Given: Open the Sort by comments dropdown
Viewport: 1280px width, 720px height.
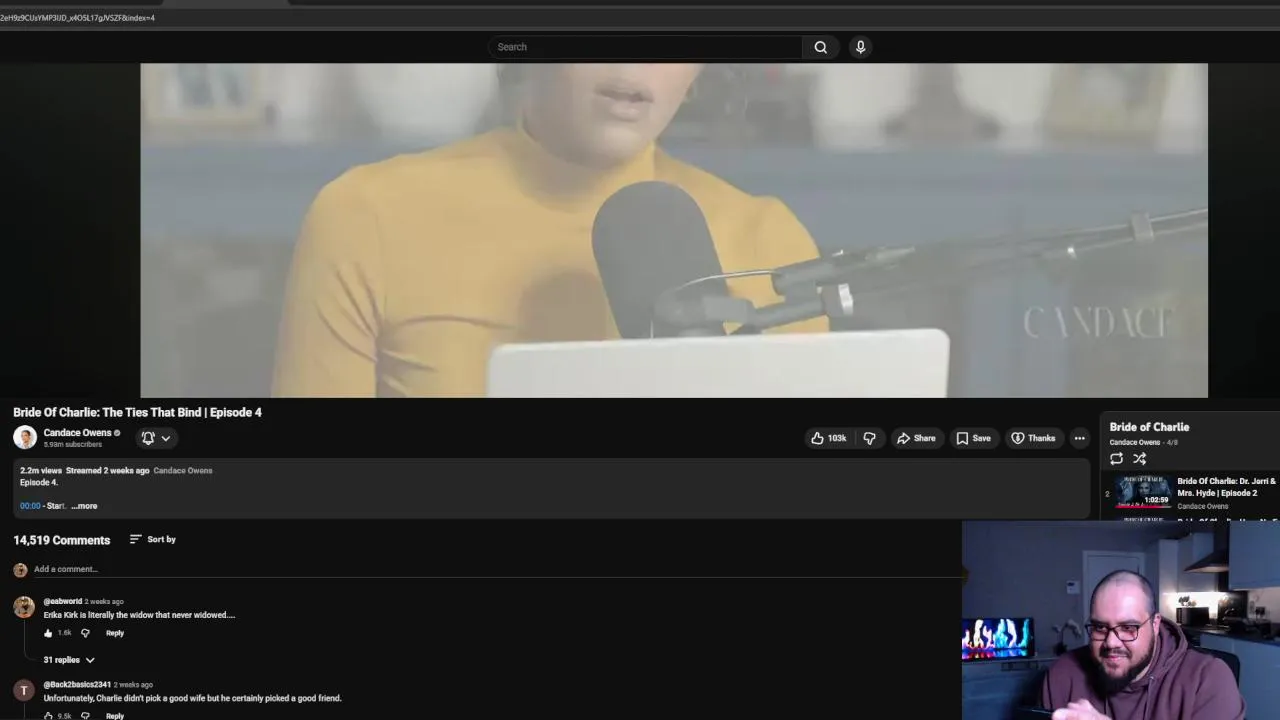Looking at the screenshot, I should [152, 539].
